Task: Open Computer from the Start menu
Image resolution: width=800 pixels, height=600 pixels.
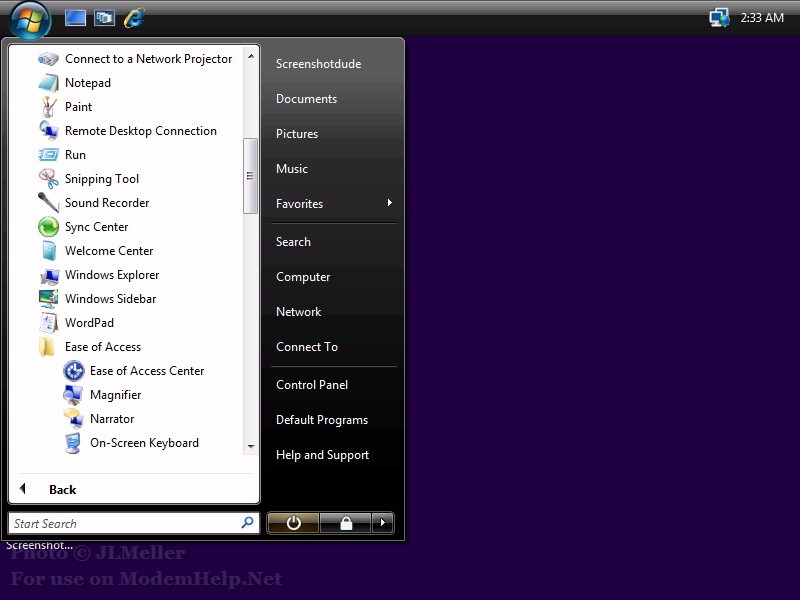Action: tap(303, 277)
